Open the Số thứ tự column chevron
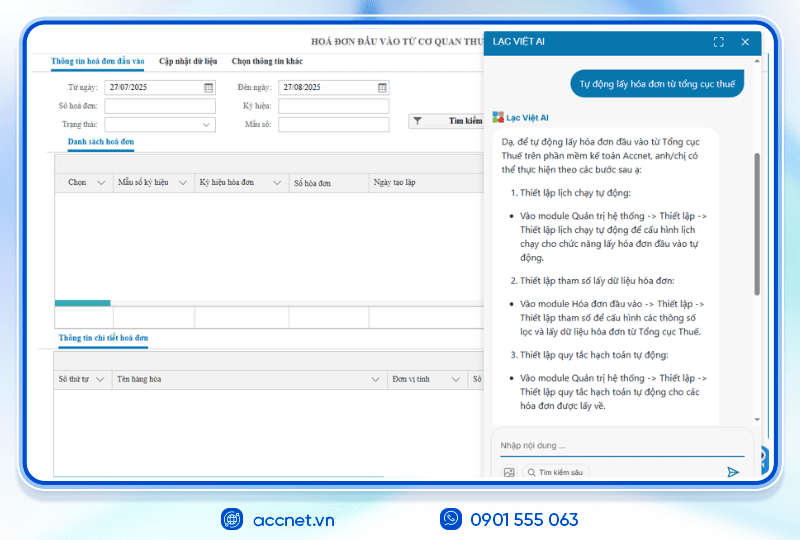Viewport: 800px width, 540px height. click(x=100, y=379)
